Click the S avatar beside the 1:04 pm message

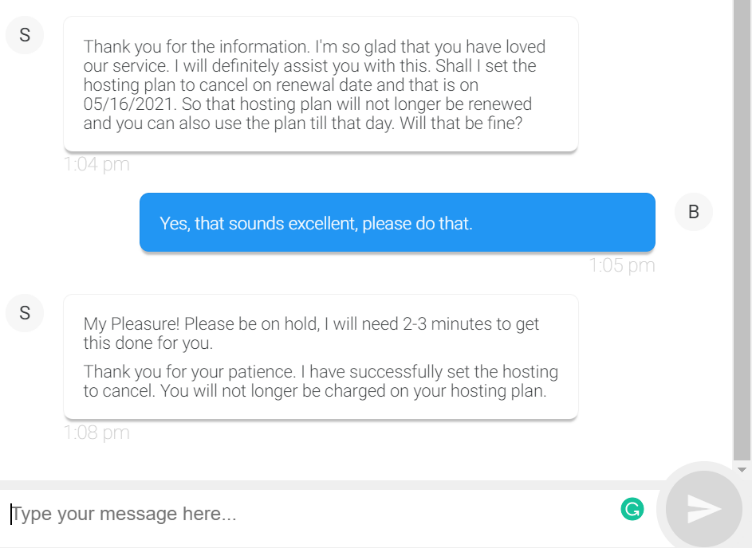(x=25, y=35)
